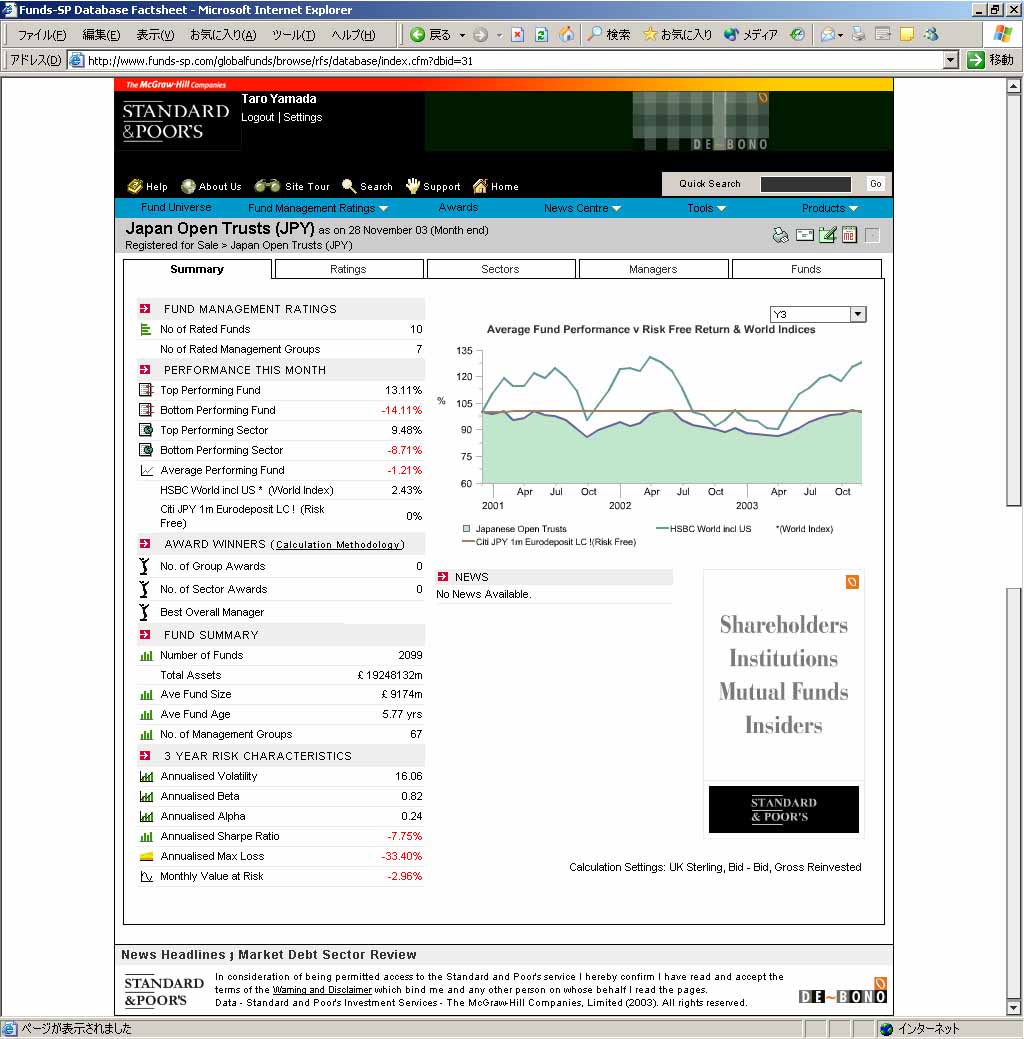
Task: Open browser history toolbar icon
Action: pos(797,34)
